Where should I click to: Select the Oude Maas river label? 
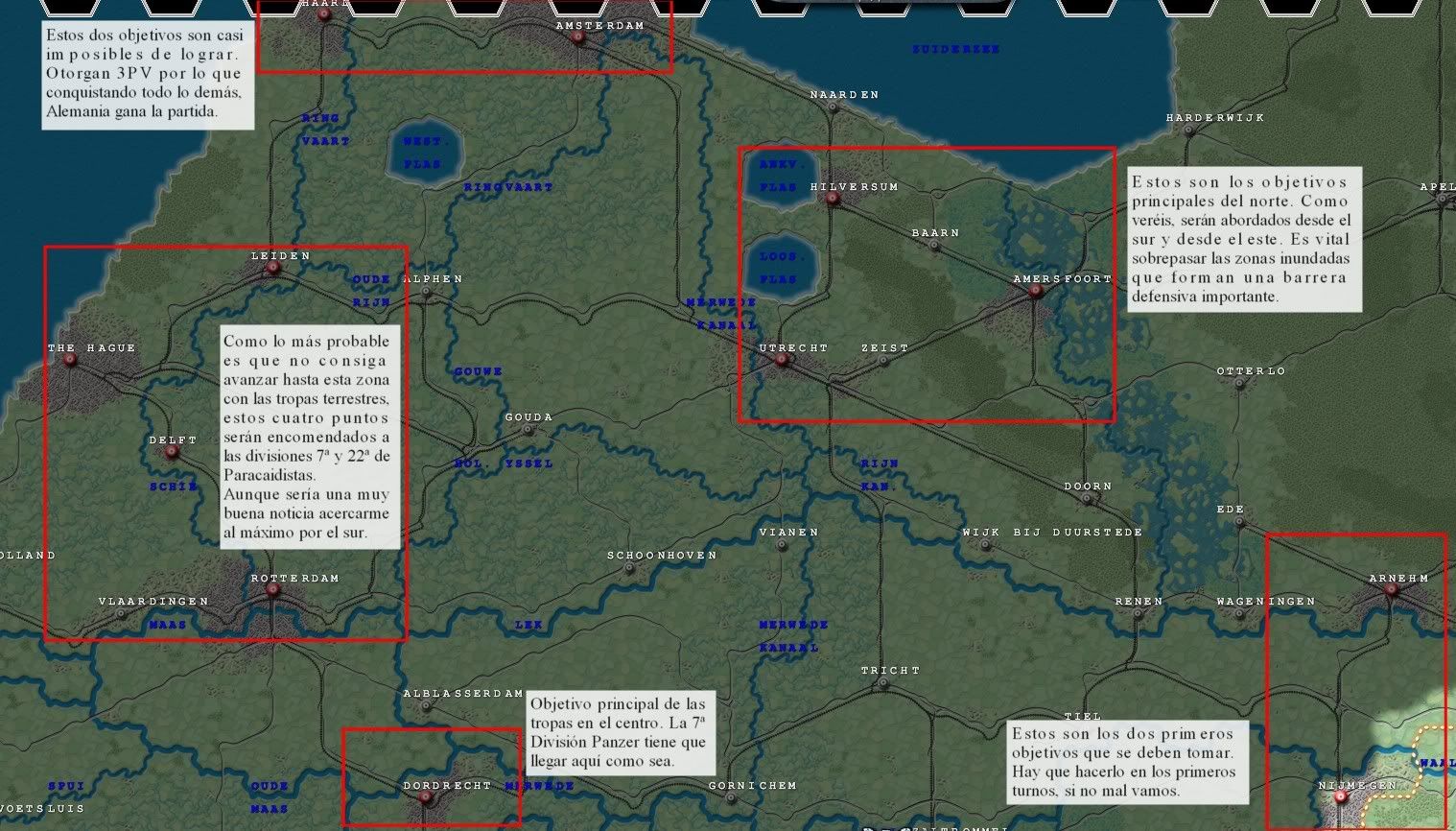(x=270, y=797)
